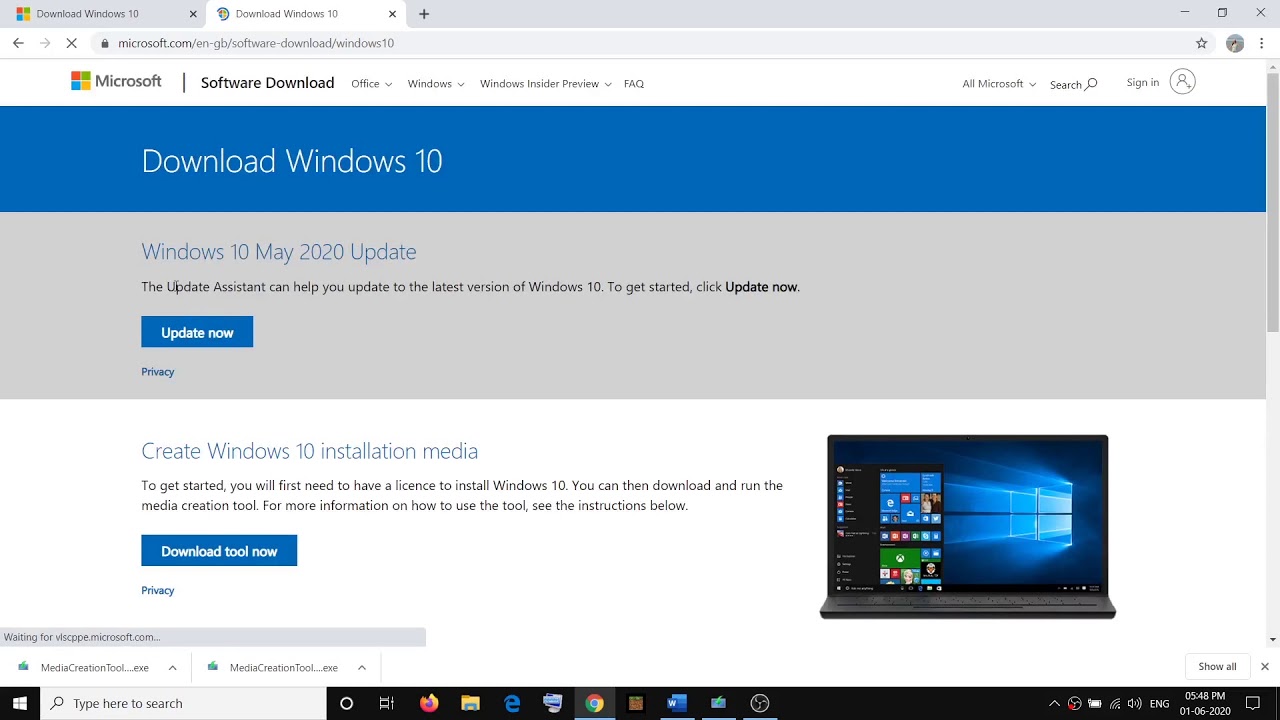Open OBS Studio from taskbar
The image size is (1280, 720).
(x=759, y=703)
